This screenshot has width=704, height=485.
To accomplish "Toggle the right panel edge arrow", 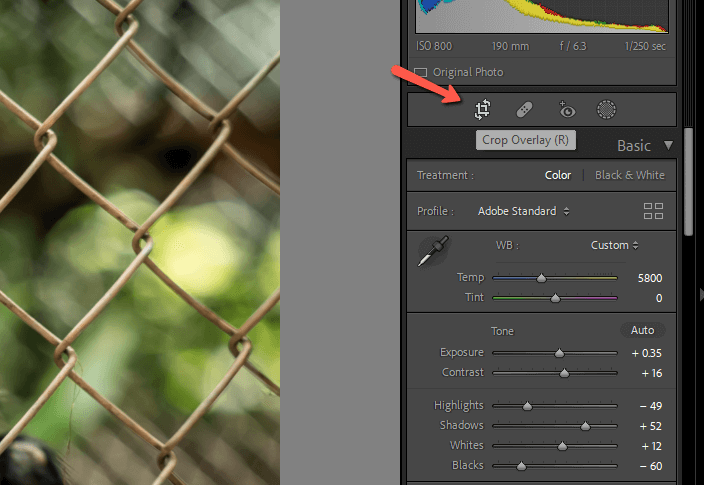I will [x=701, y=295].
